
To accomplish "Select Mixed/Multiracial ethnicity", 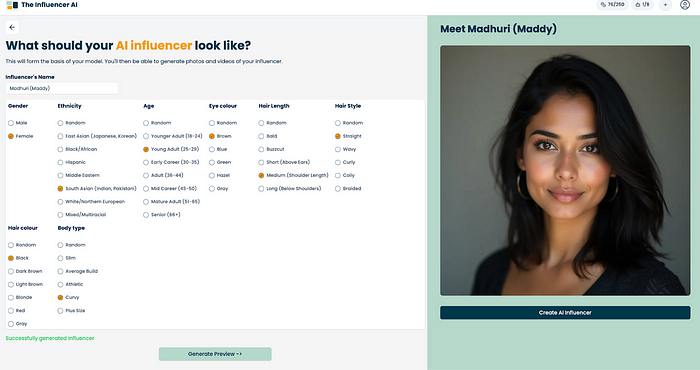I will [x=82, y=215].
